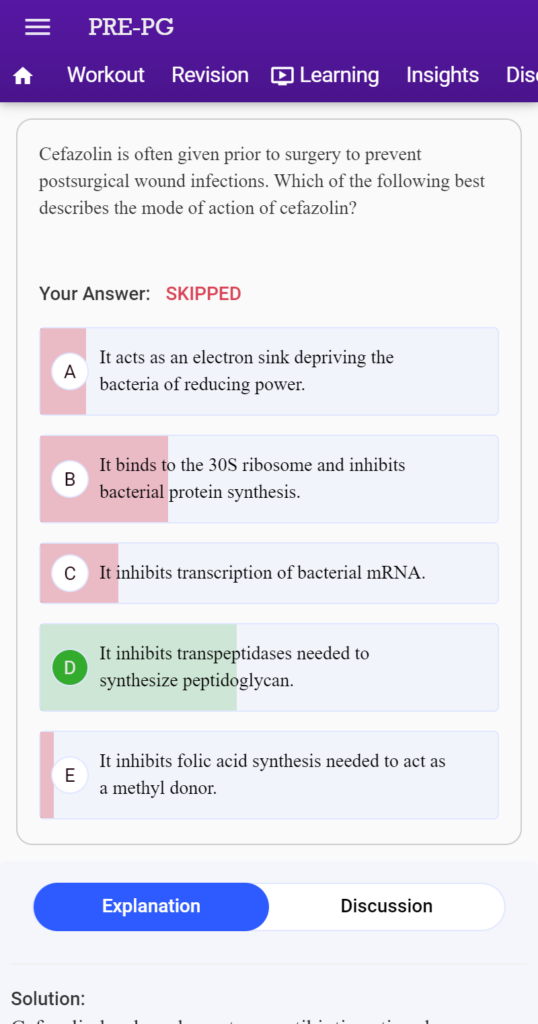Switch to the Discussion tab
The height and width of the screenshot is (1024, 538).
coord(387,906)
